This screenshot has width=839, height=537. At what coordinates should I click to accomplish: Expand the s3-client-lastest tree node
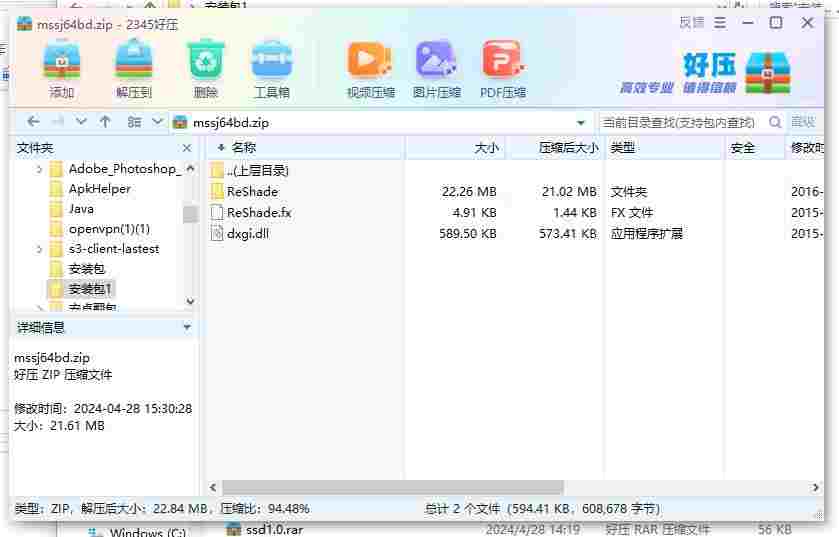(x=39, y=249)
